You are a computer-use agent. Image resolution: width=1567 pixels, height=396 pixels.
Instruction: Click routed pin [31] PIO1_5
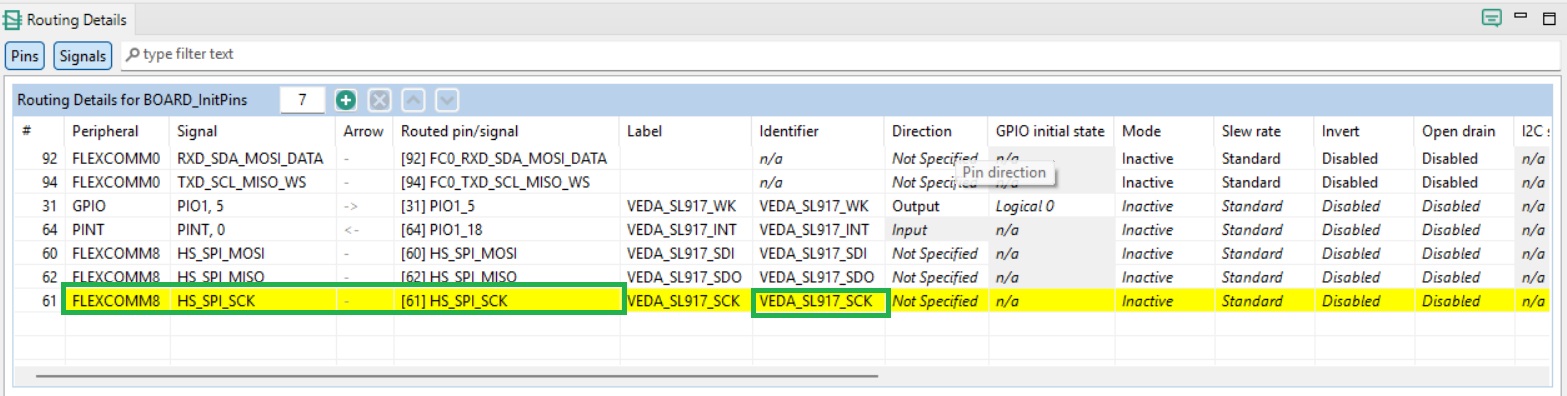click(507, 206)
